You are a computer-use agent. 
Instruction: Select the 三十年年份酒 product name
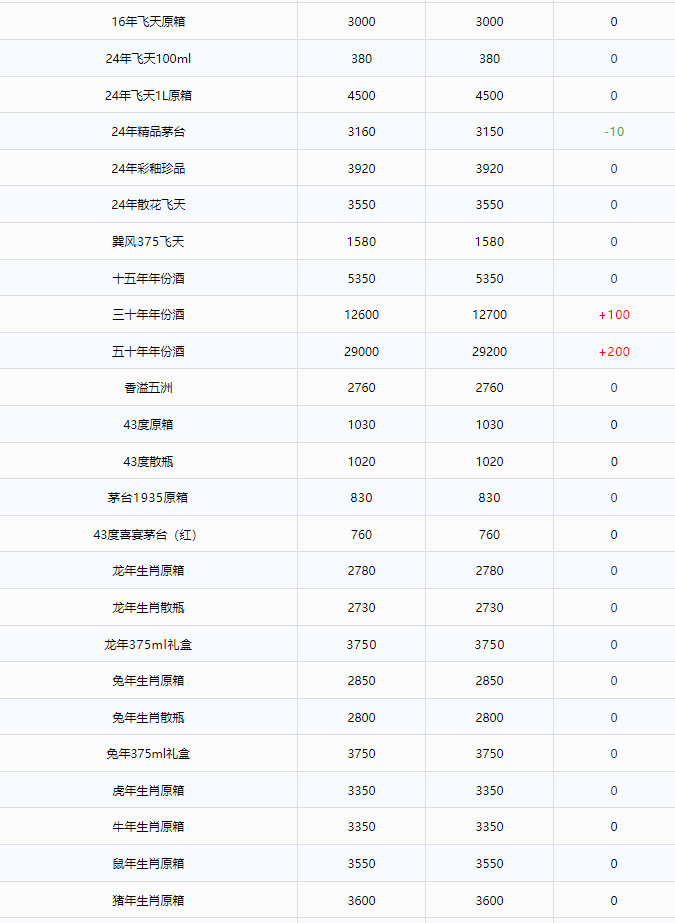coord(148,315)
